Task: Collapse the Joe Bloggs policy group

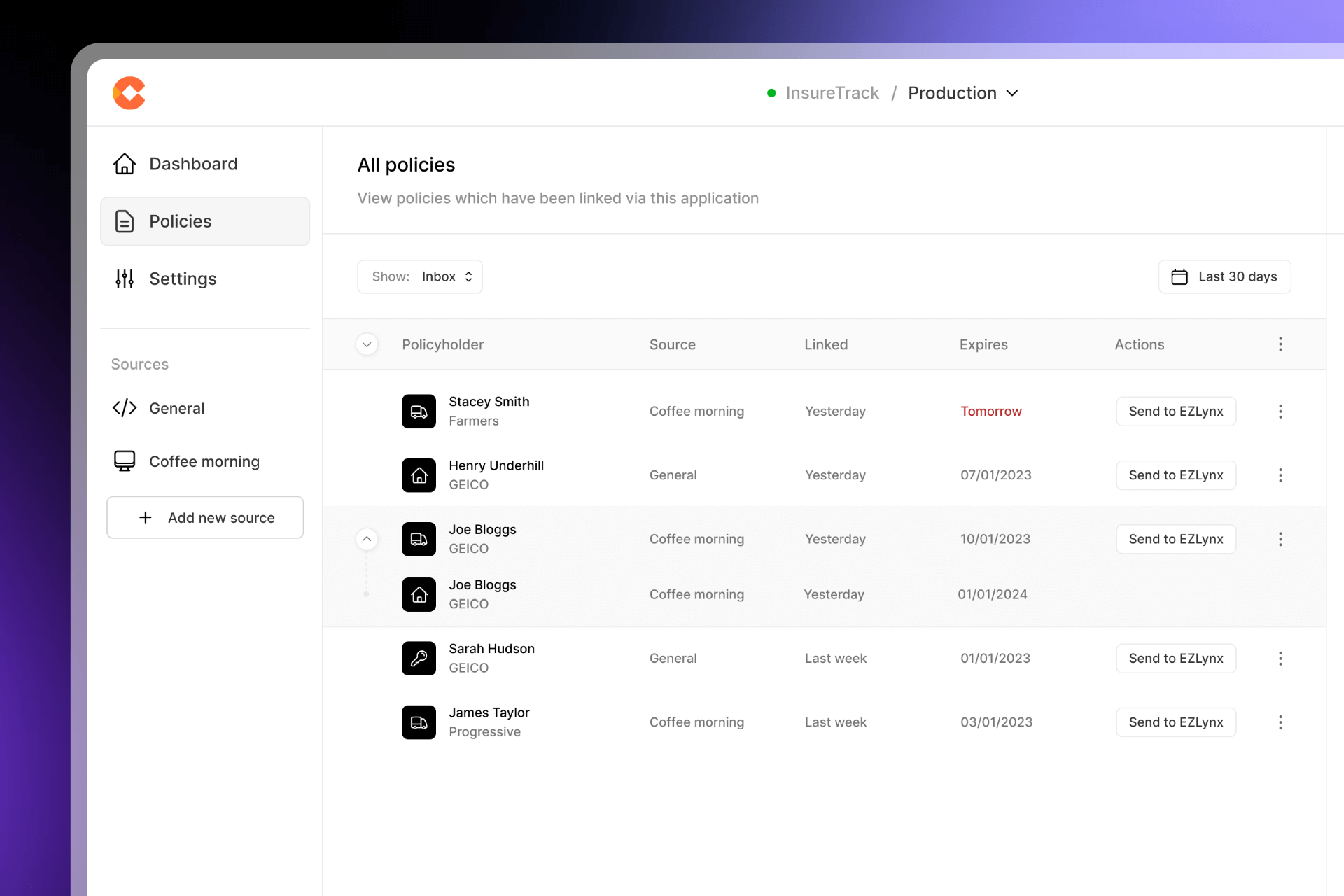Action: tap(367, 539)
